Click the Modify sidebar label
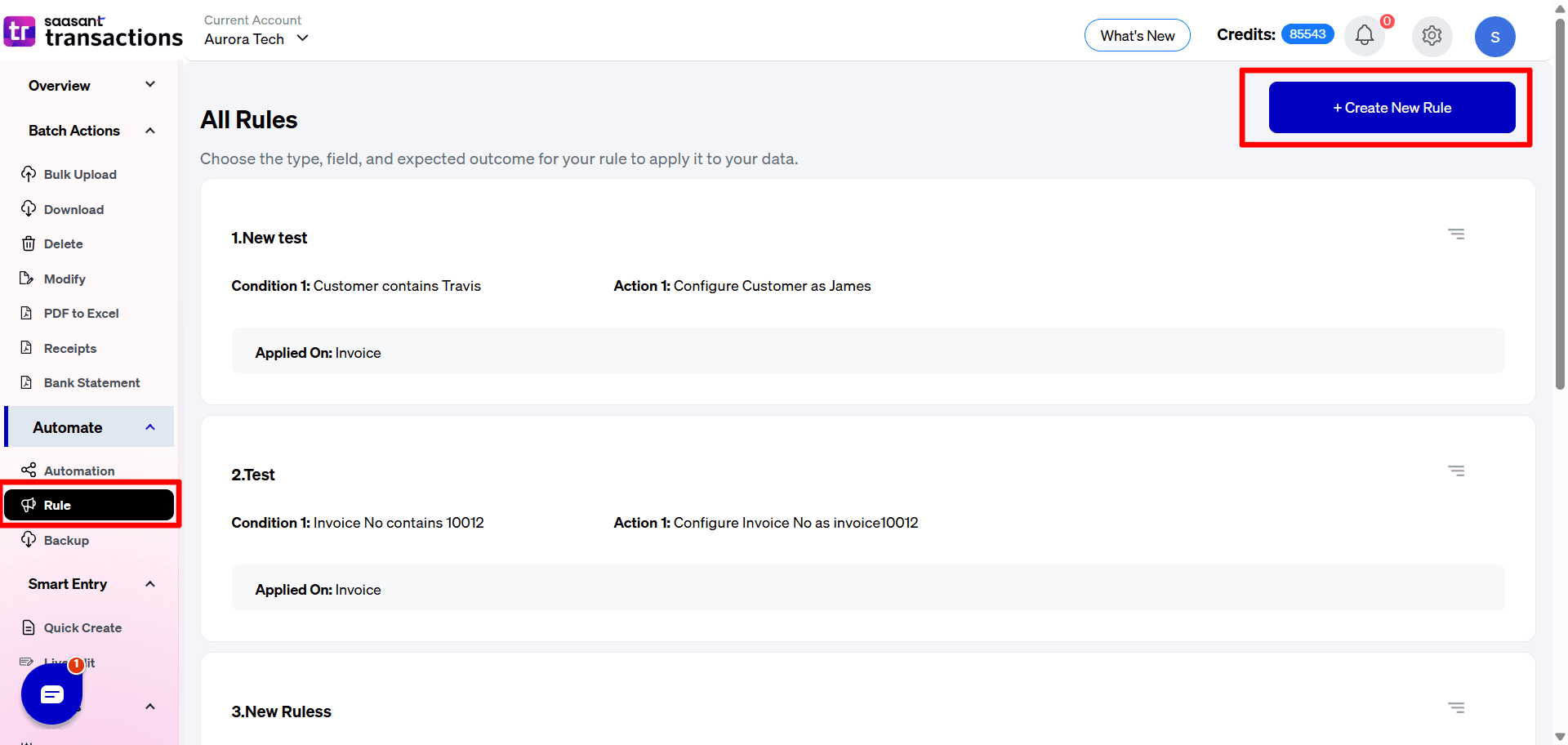The image size is (1568, 745). [65, 279]
